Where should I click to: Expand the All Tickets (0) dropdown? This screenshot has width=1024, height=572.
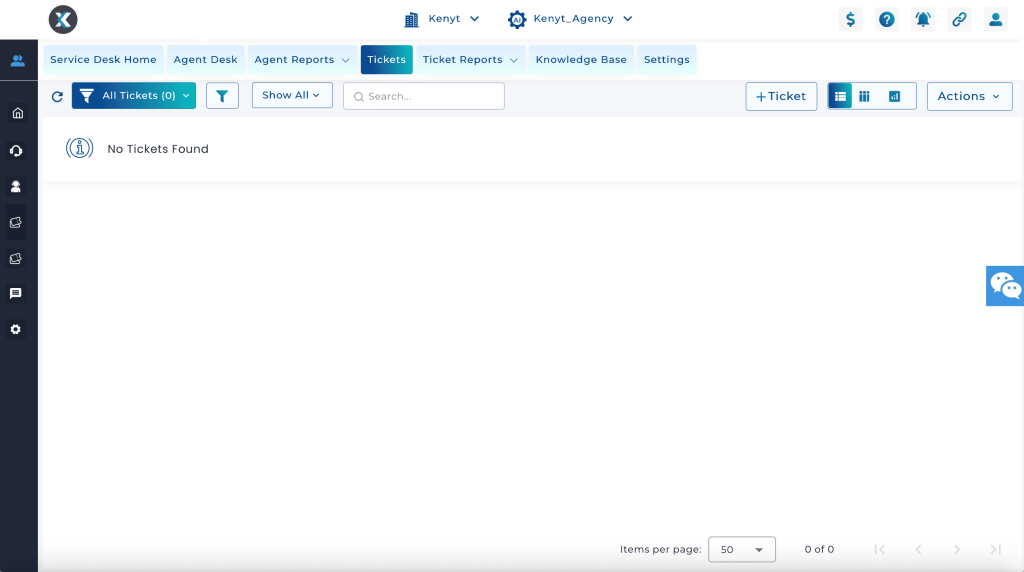pyautogui.click(x=134, y=96)
